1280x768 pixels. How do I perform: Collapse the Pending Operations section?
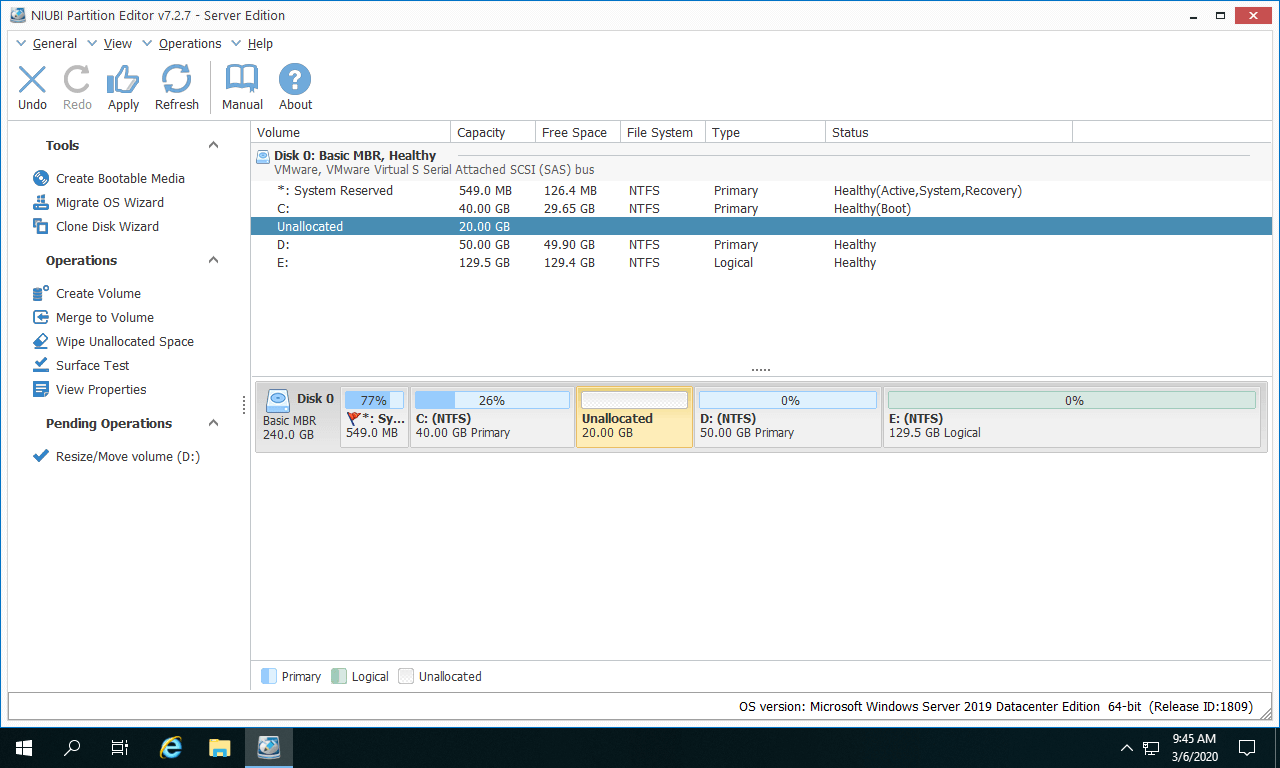point(213,423)
